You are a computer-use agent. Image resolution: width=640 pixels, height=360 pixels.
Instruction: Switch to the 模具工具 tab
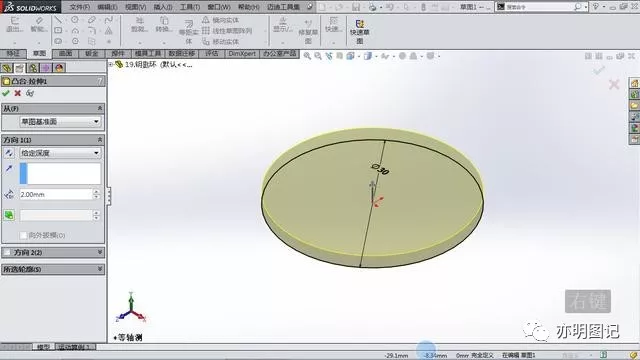pyautogui.click(x=148, y=53)
